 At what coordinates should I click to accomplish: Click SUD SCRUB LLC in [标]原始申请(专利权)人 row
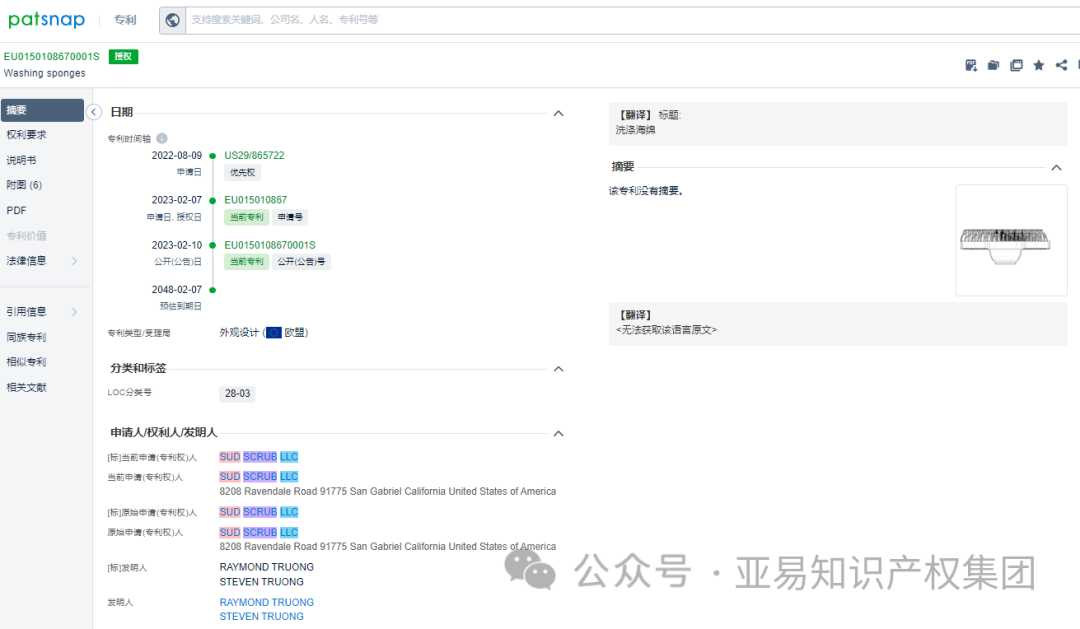[259, 512]
